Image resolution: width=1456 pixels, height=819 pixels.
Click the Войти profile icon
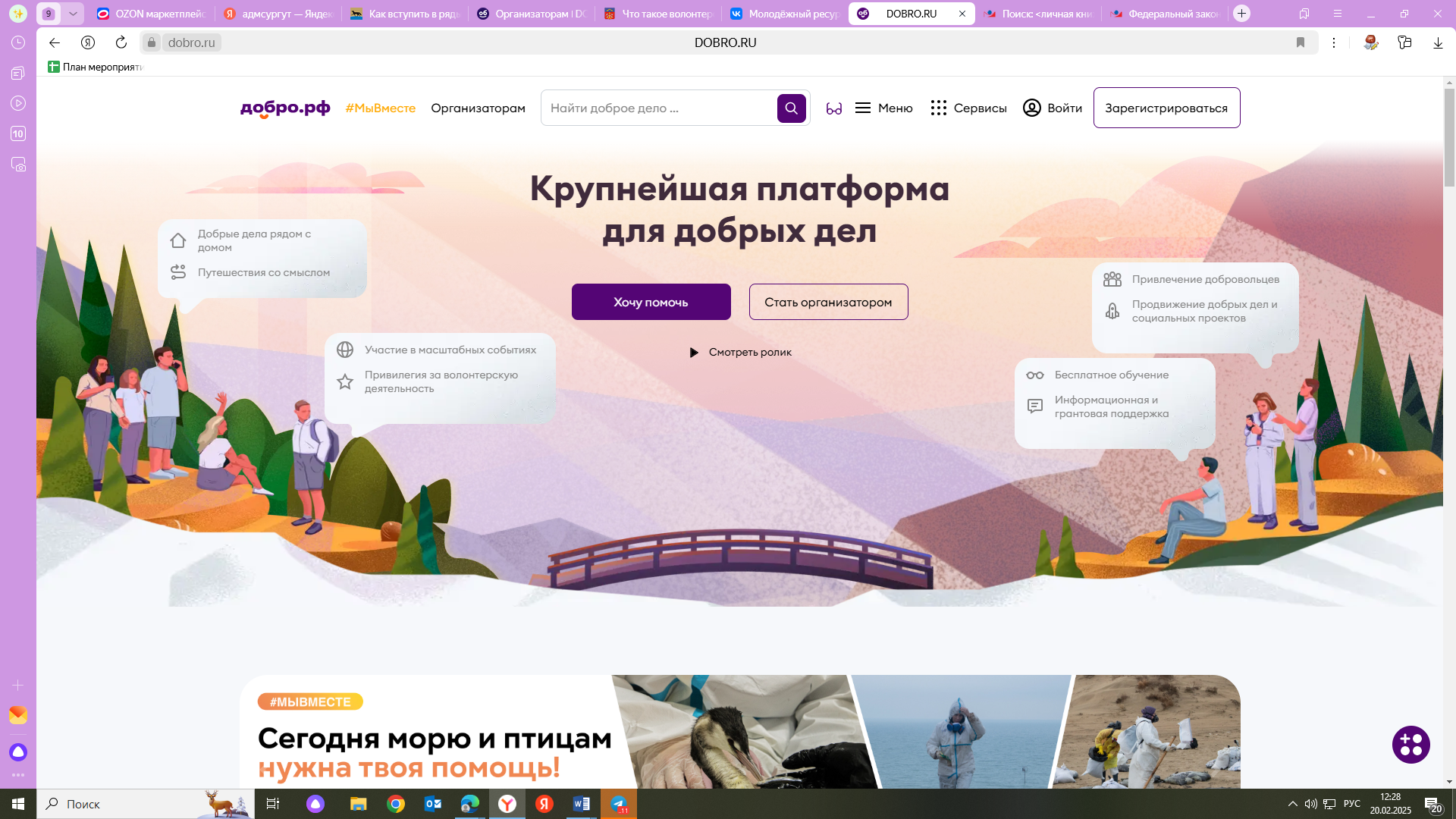click(x=1031, y=108)
